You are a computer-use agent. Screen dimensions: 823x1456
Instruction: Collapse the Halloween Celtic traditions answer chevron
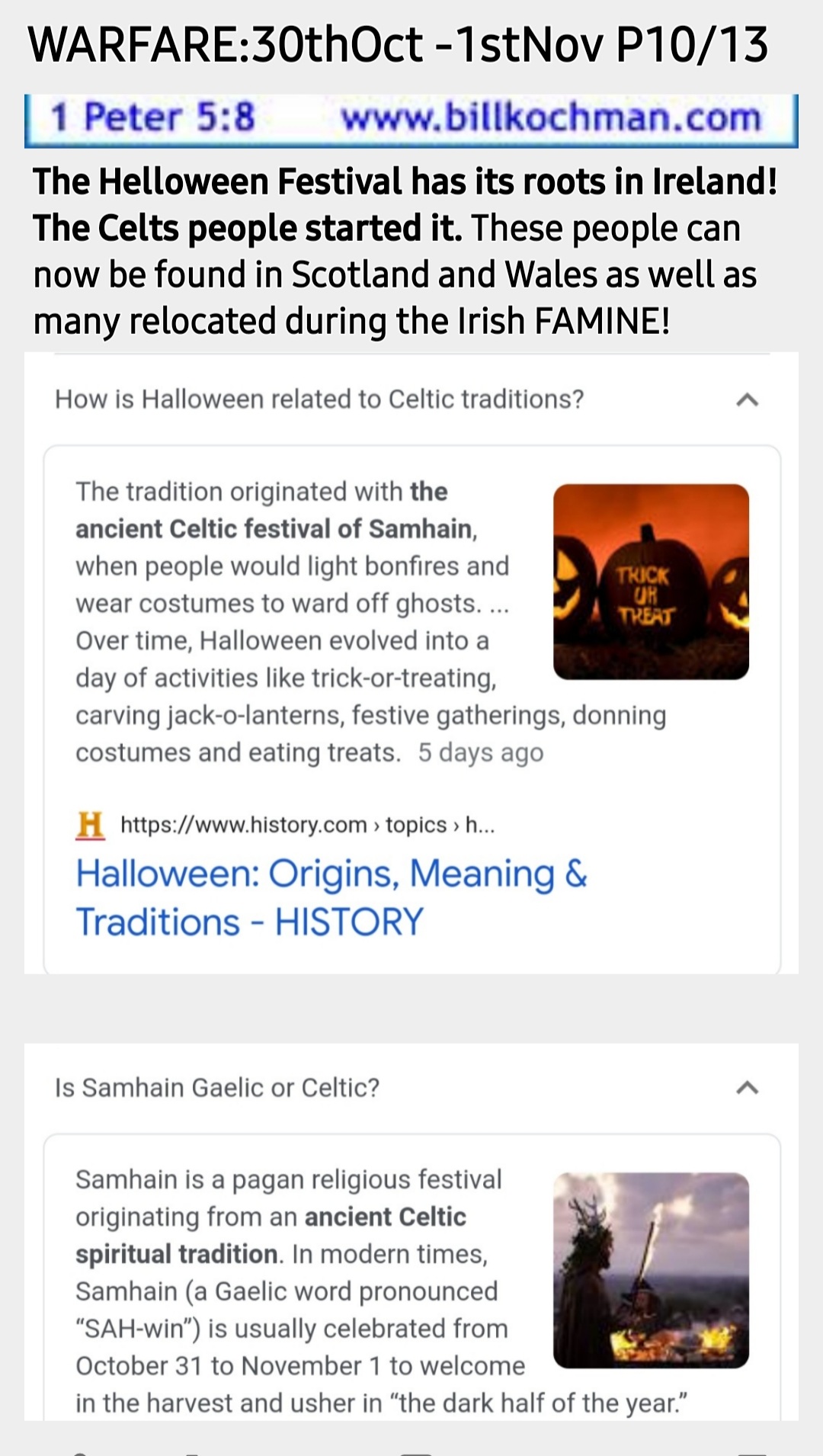pyautogui.click(x=748, y=399)
